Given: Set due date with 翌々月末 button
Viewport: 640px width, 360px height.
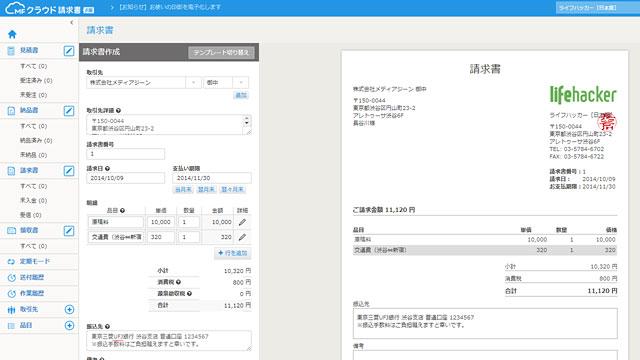Looking at the screenshot, I should click(232, 189).
